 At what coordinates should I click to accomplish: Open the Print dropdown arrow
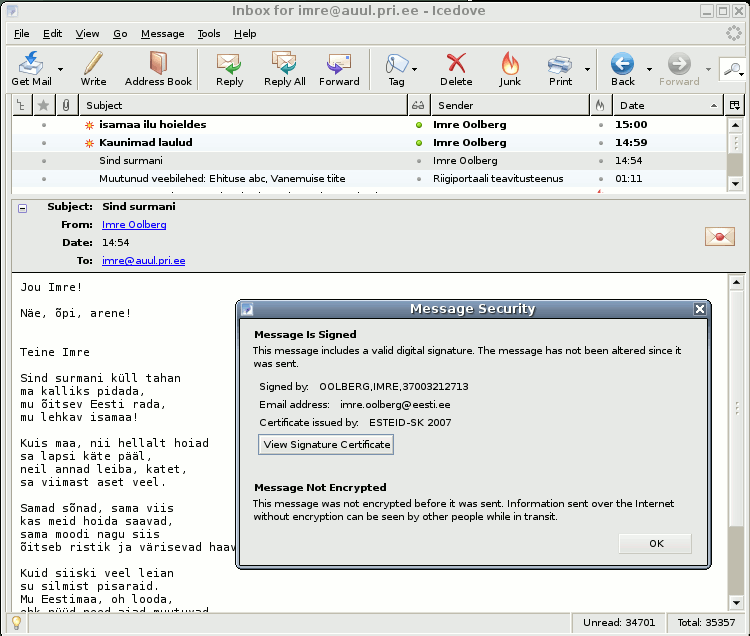tap(587, 69)
